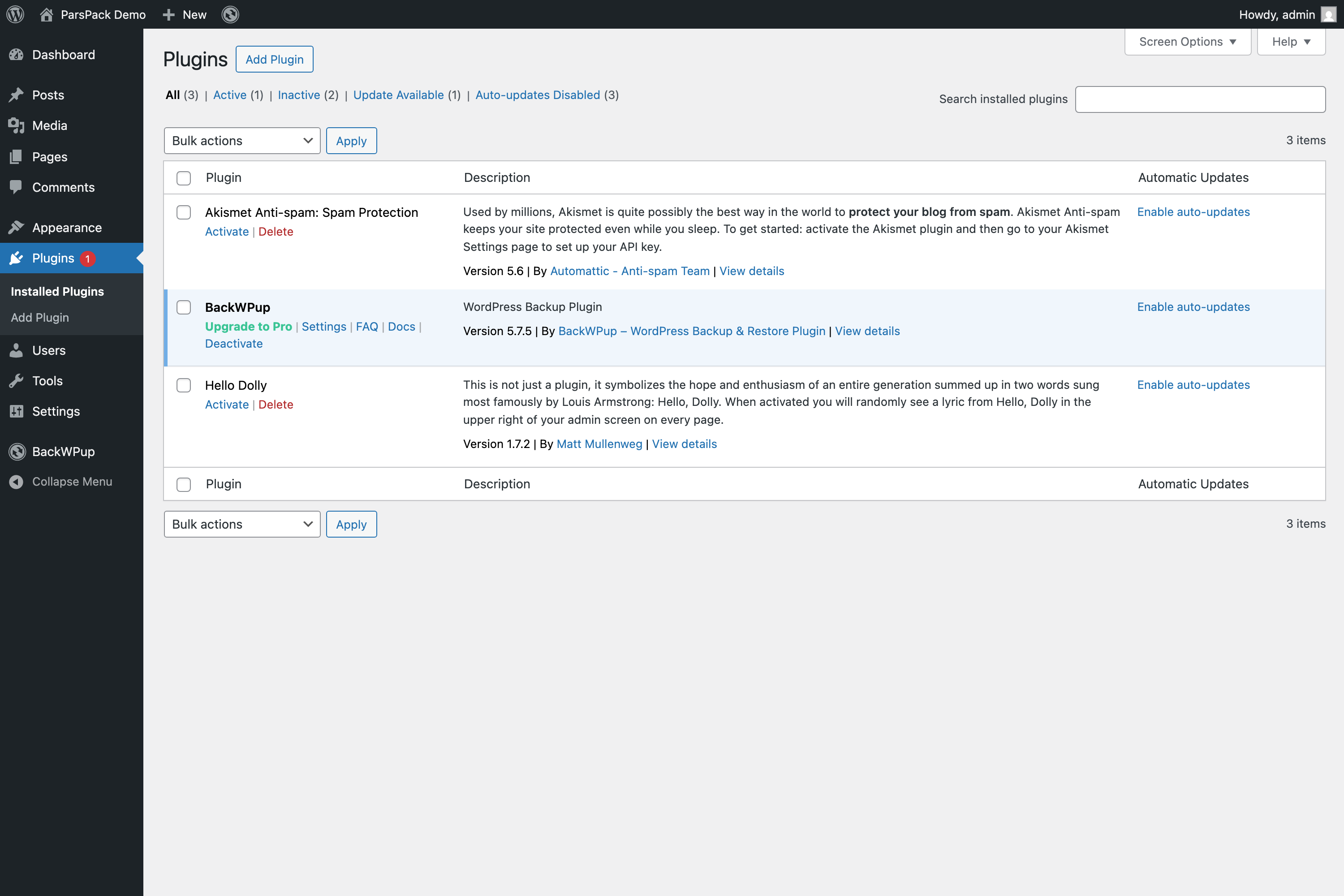Viewport: 1344px width, 896px height.
Task: Click the plus icon next to New
Action: point(168,14)
